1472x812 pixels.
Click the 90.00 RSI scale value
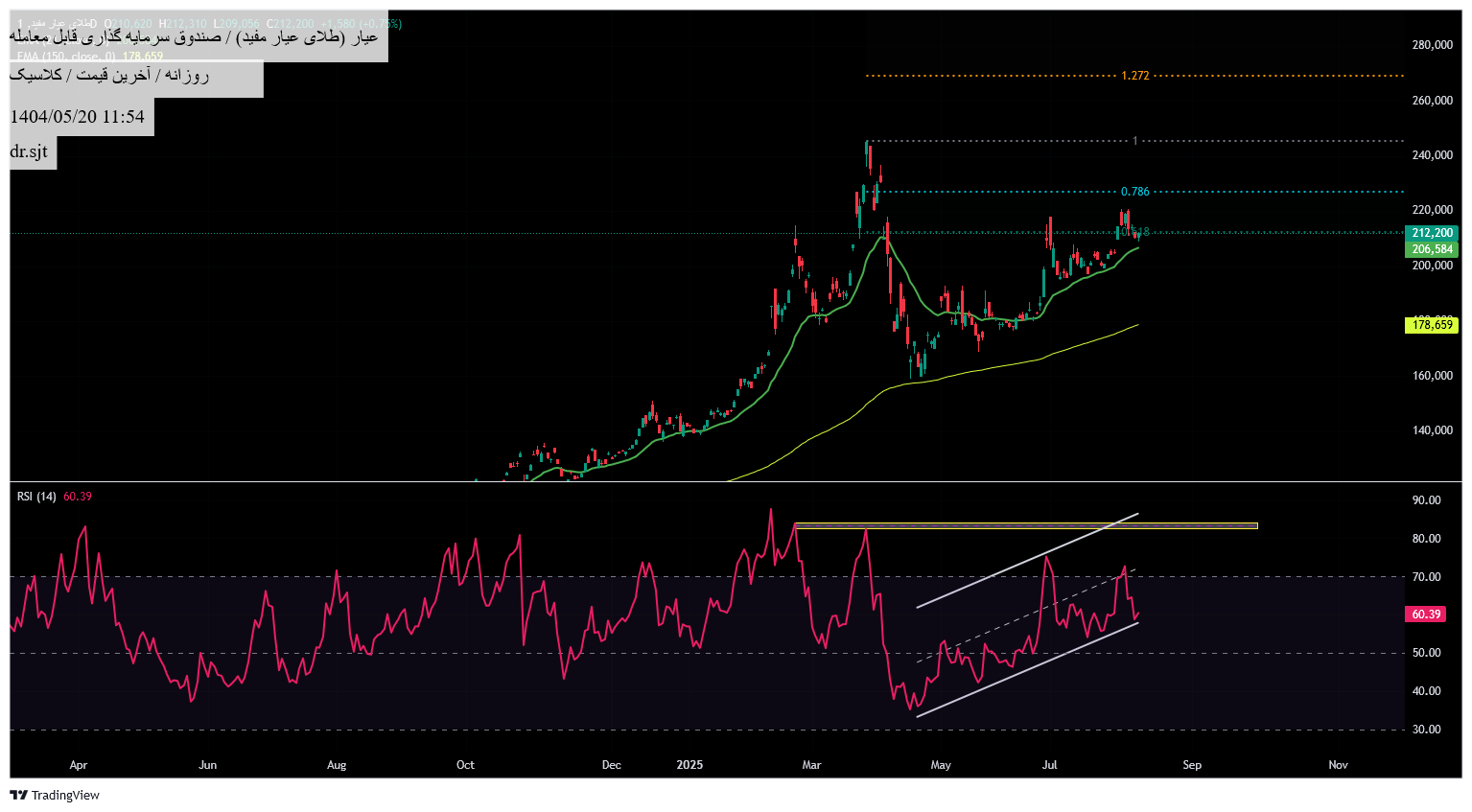1426,500
